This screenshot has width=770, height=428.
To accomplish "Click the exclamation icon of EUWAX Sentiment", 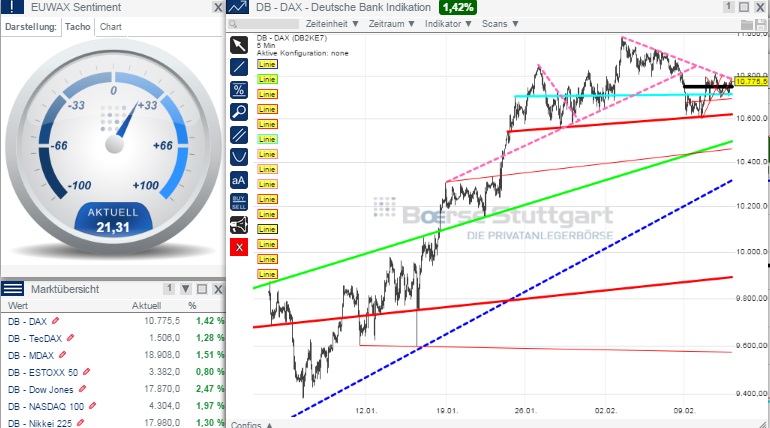I will pos(12,7).
